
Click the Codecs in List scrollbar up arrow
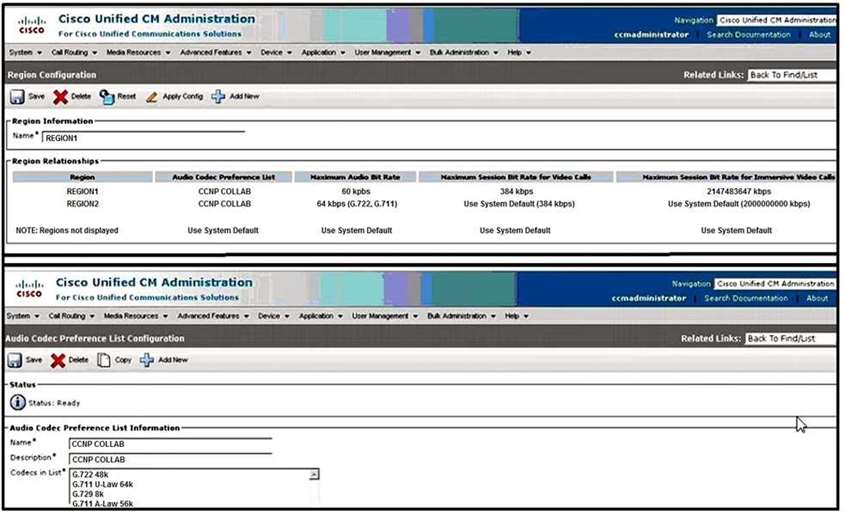(314, 474)
